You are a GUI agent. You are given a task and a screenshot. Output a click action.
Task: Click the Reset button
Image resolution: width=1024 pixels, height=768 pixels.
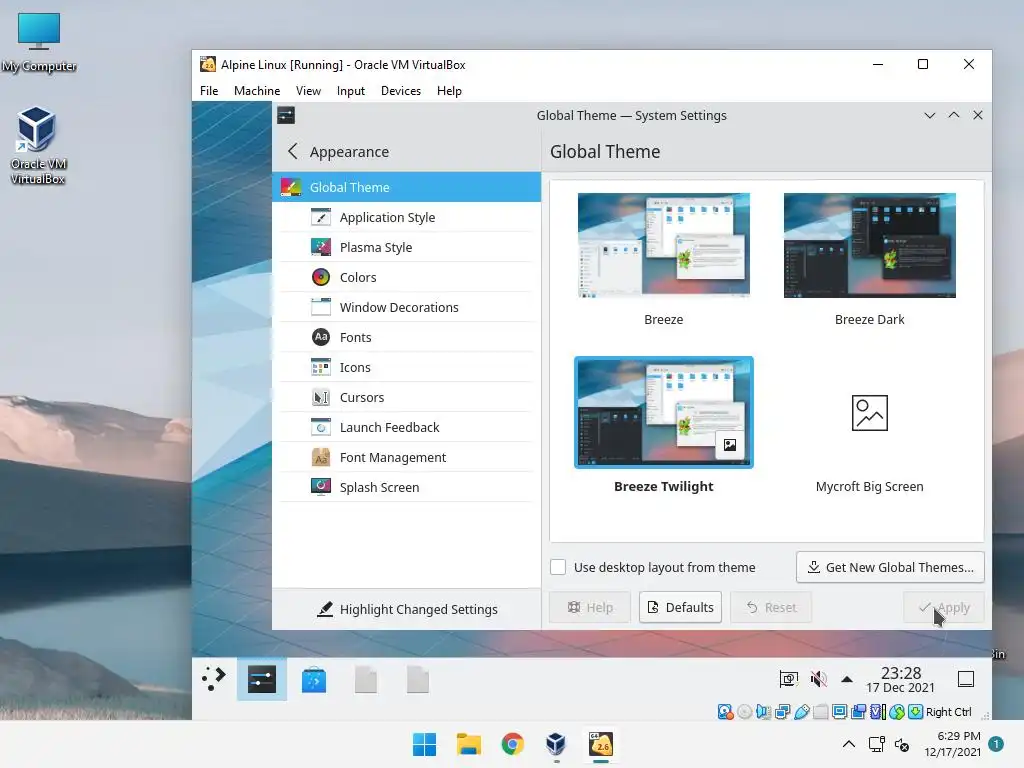pyautogui.click(x=771, y=607)
